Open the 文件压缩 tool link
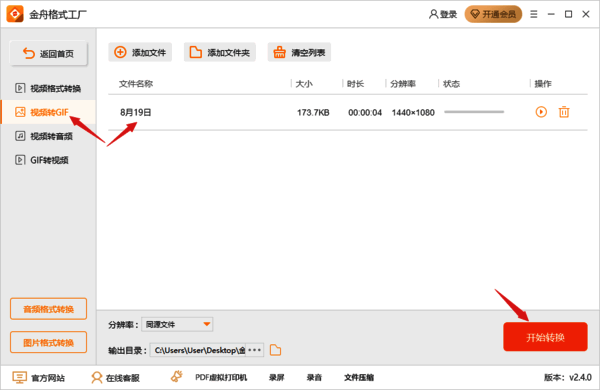Screen dimensions: 600x390 (x=359, y=378)
